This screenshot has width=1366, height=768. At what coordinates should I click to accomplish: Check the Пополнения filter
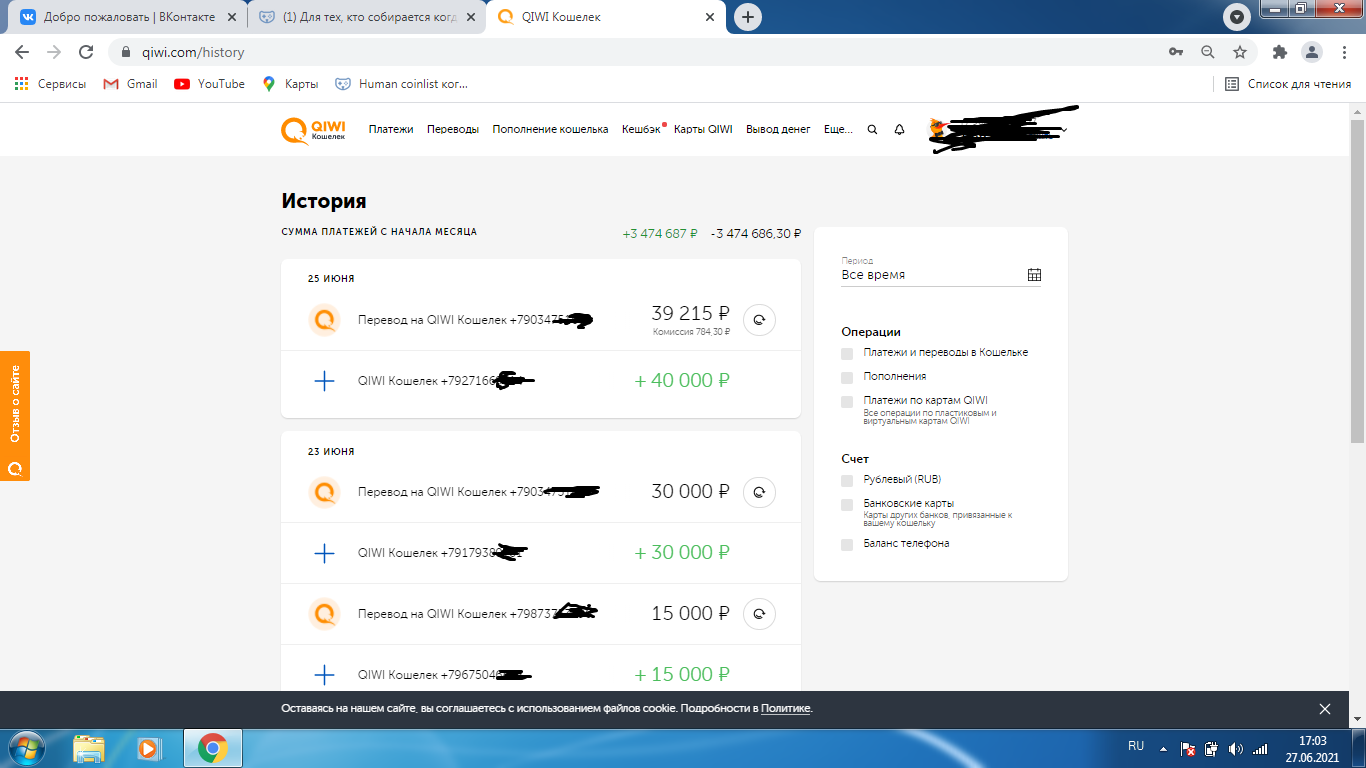point(847,378)
